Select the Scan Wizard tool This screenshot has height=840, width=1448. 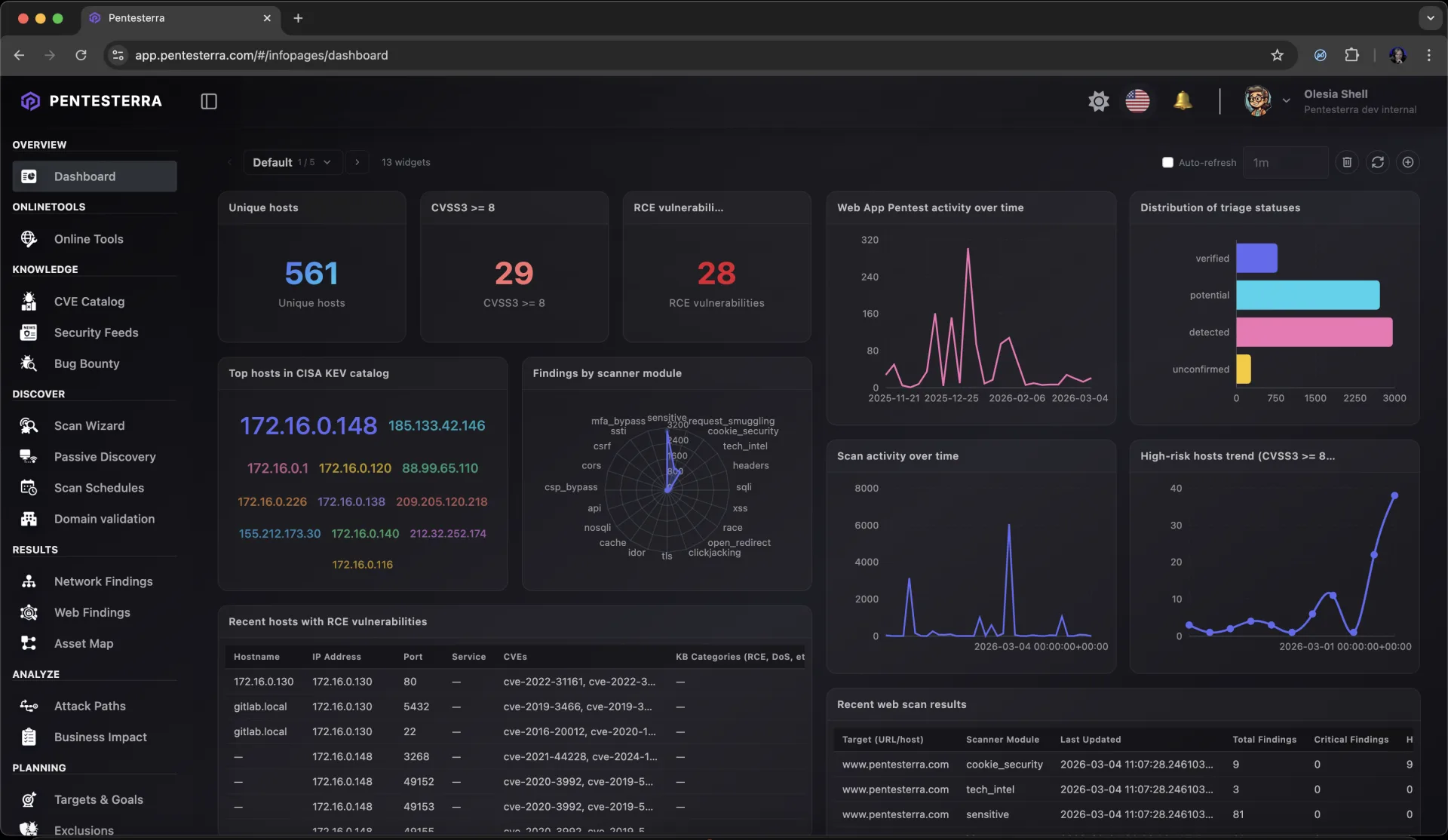[x=89, y=425]
